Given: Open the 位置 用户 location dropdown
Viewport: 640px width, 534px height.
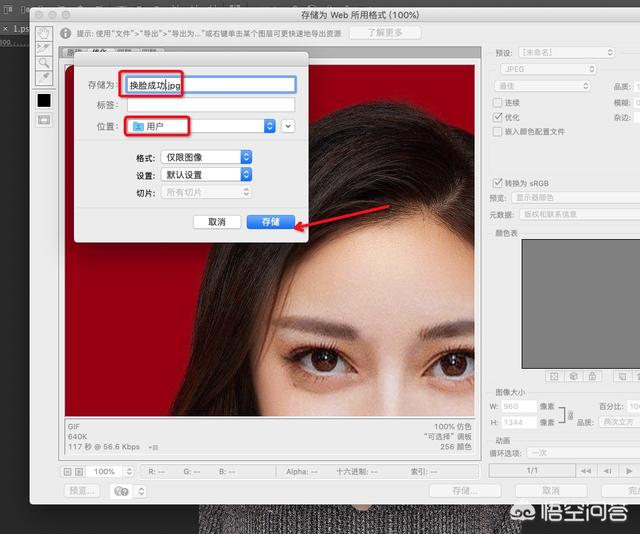Looking at the screenshot, I should 200,126.
